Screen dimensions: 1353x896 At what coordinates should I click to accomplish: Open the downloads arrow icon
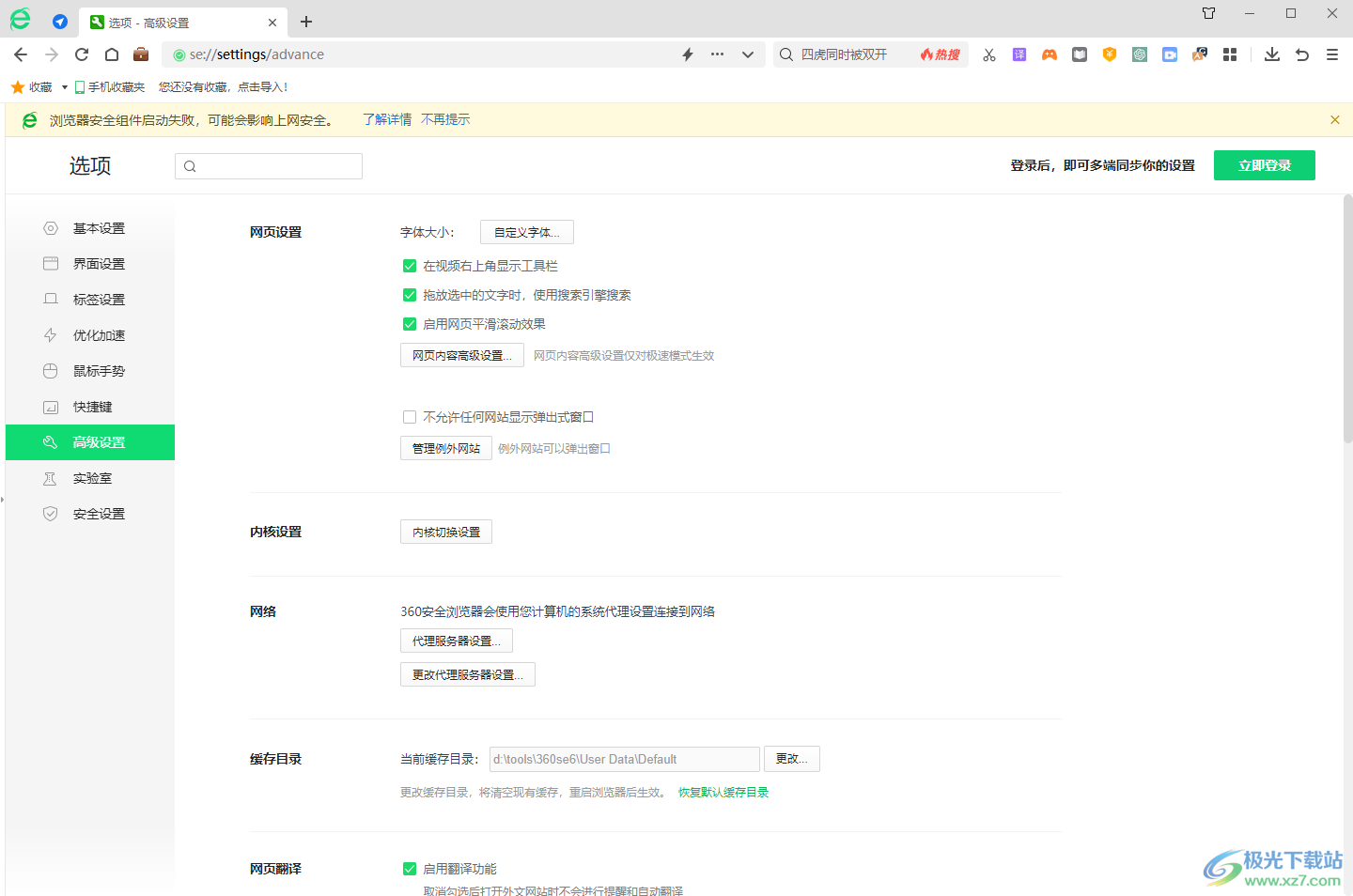click(1272, 54)
